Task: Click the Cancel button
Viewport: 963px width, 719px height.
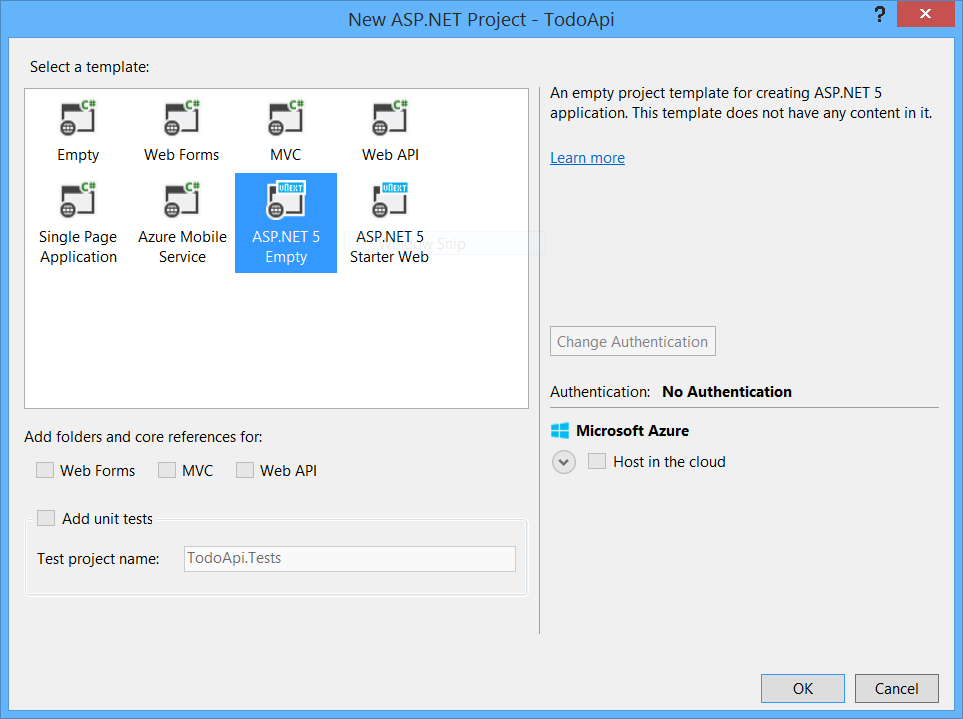Action: 897,688
